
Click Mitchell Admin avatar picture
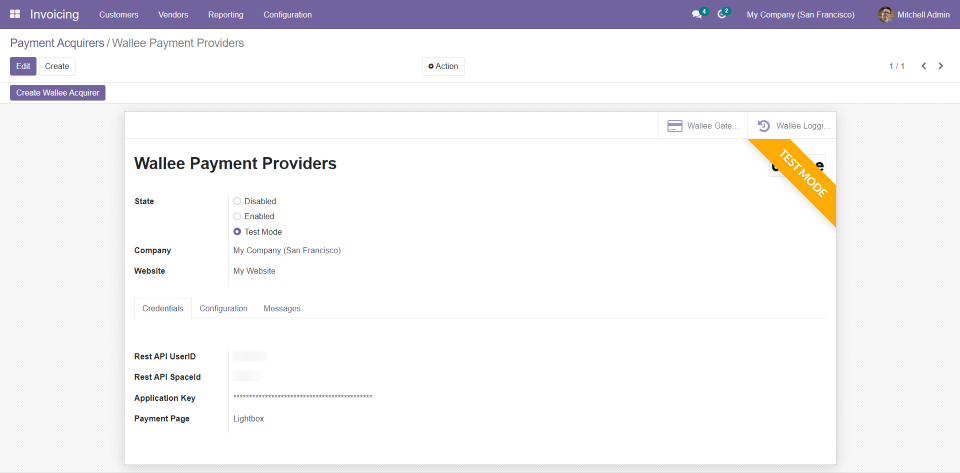coord(885,14)
